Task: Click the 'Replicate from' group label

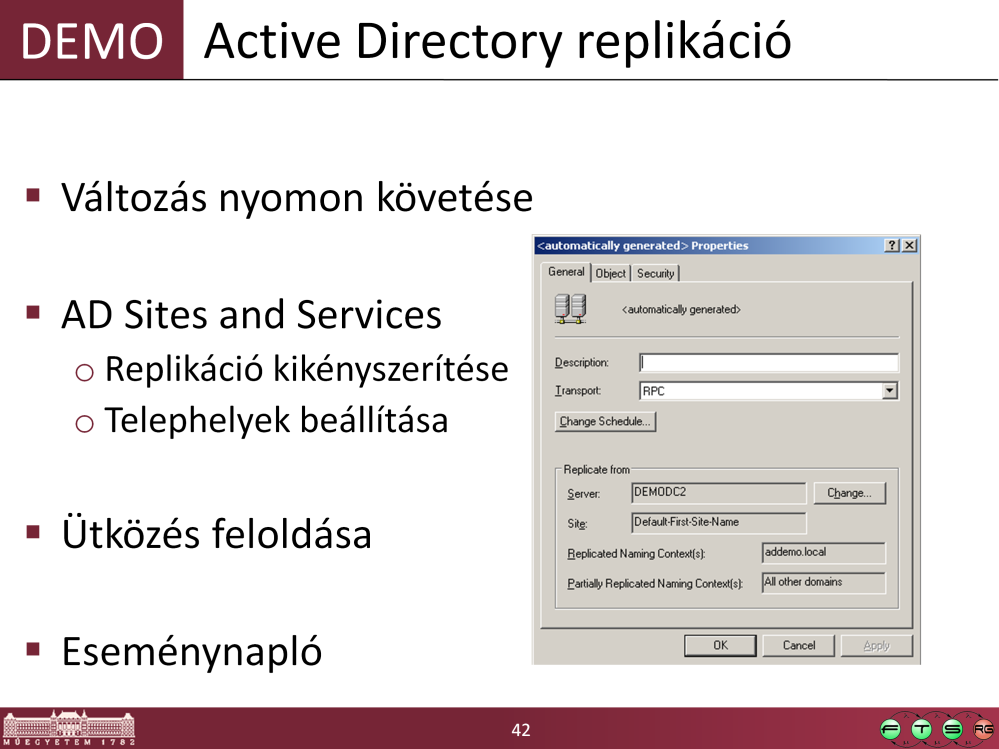Action: pyautogui.click(x=596, y=469)
